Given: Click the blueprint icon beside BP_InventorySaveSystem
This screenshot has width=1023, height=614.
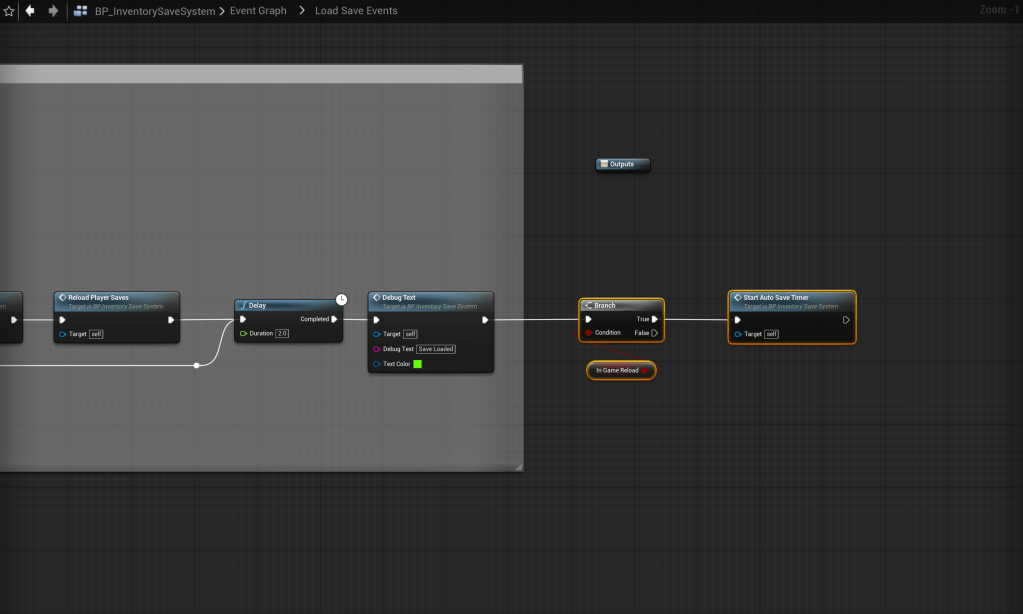Looking at the screenshot, I should point(81,11).
